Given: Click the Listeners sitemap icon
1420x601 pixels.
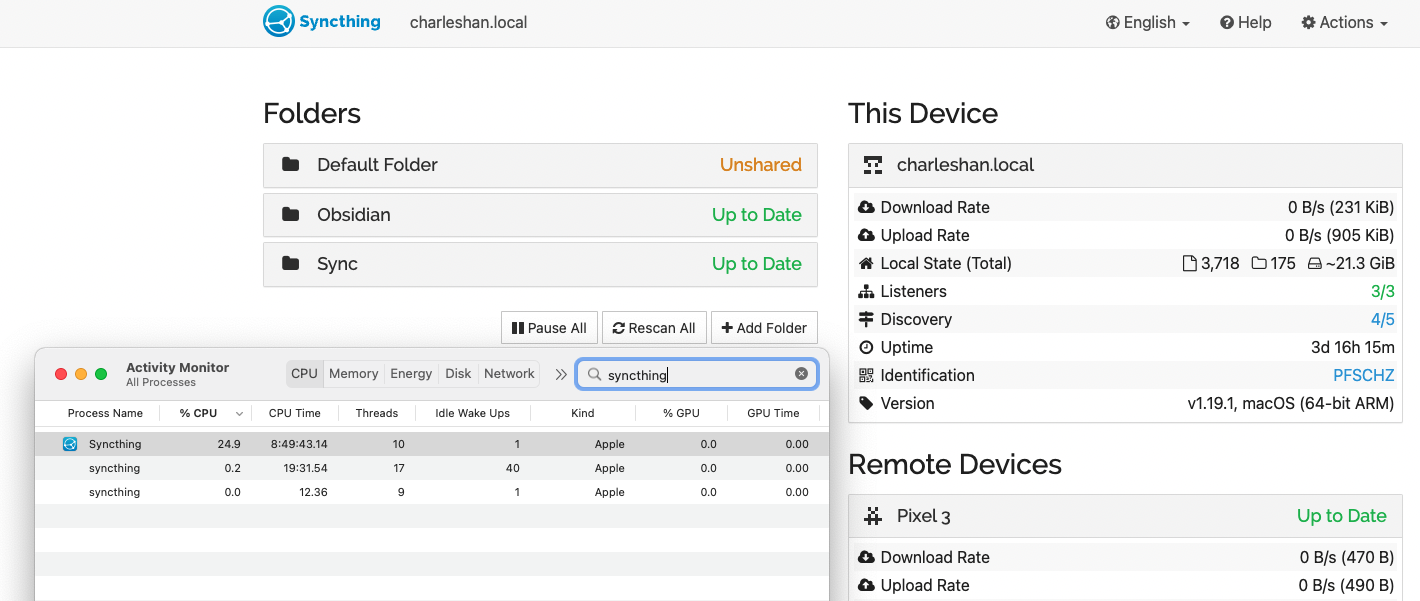Looking at the screenshot, I should tap(866, 292).
